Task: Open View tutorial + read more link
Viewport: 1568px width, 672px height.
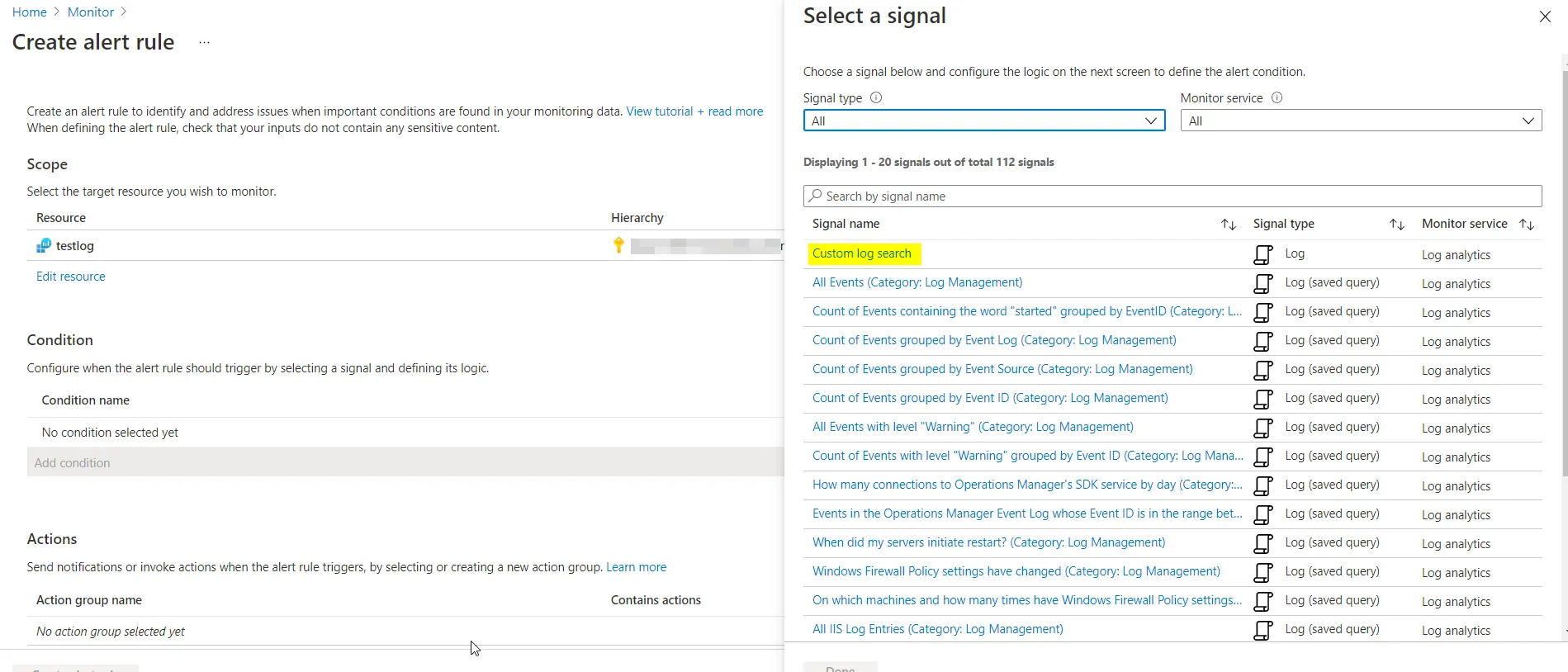Action: tap(694, 111)
